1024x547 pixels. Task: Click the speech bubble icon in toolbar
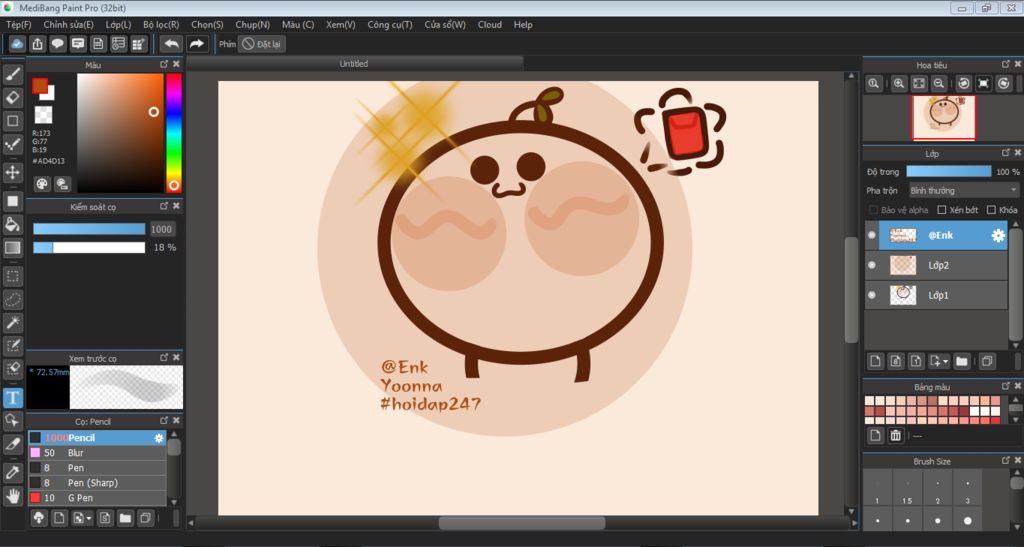57,44
